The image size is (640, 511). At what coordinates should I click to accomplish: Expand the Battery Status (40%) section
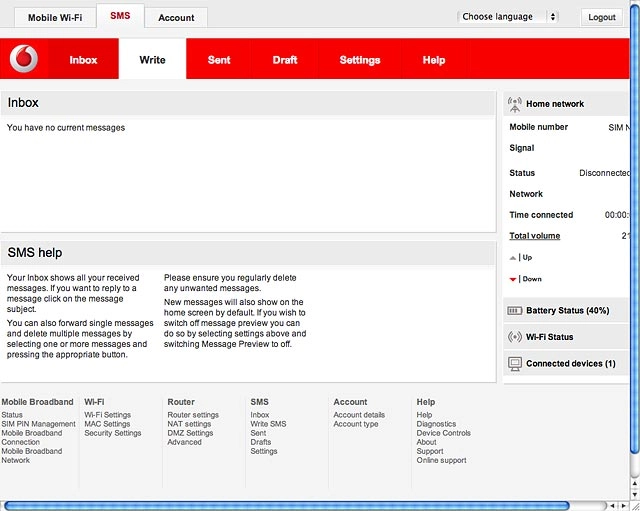pos(565,311)
